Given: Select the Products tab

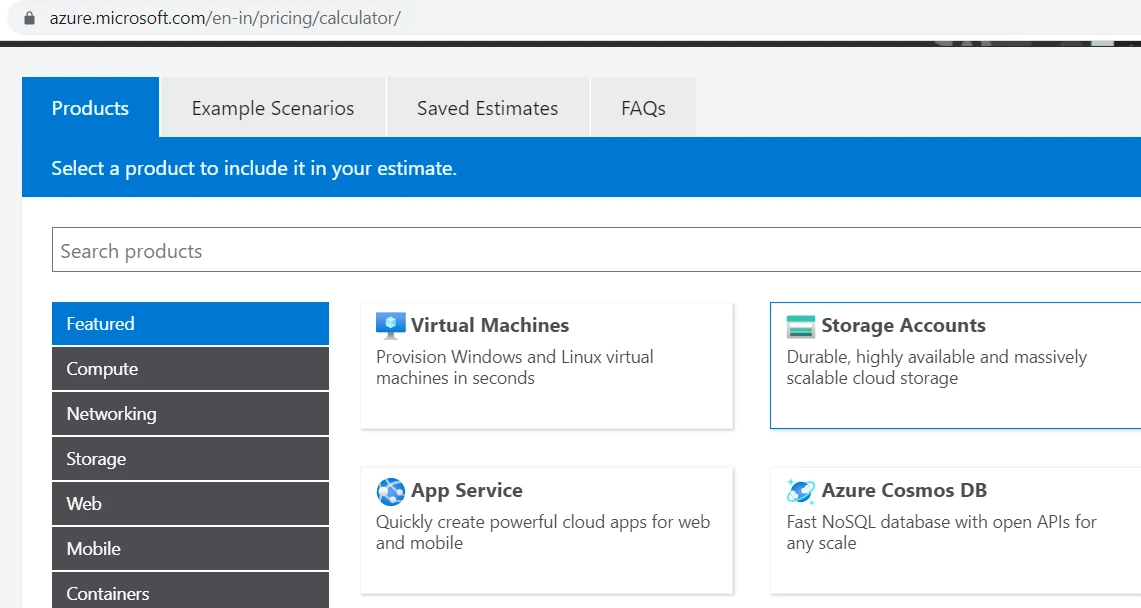Looking at the screenshot, I should 90,107.
